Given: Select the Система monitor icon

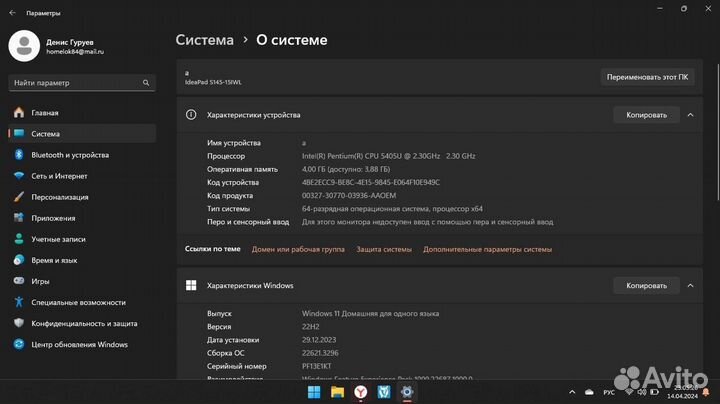Looking at the screenshot, I should pos(19,134).
